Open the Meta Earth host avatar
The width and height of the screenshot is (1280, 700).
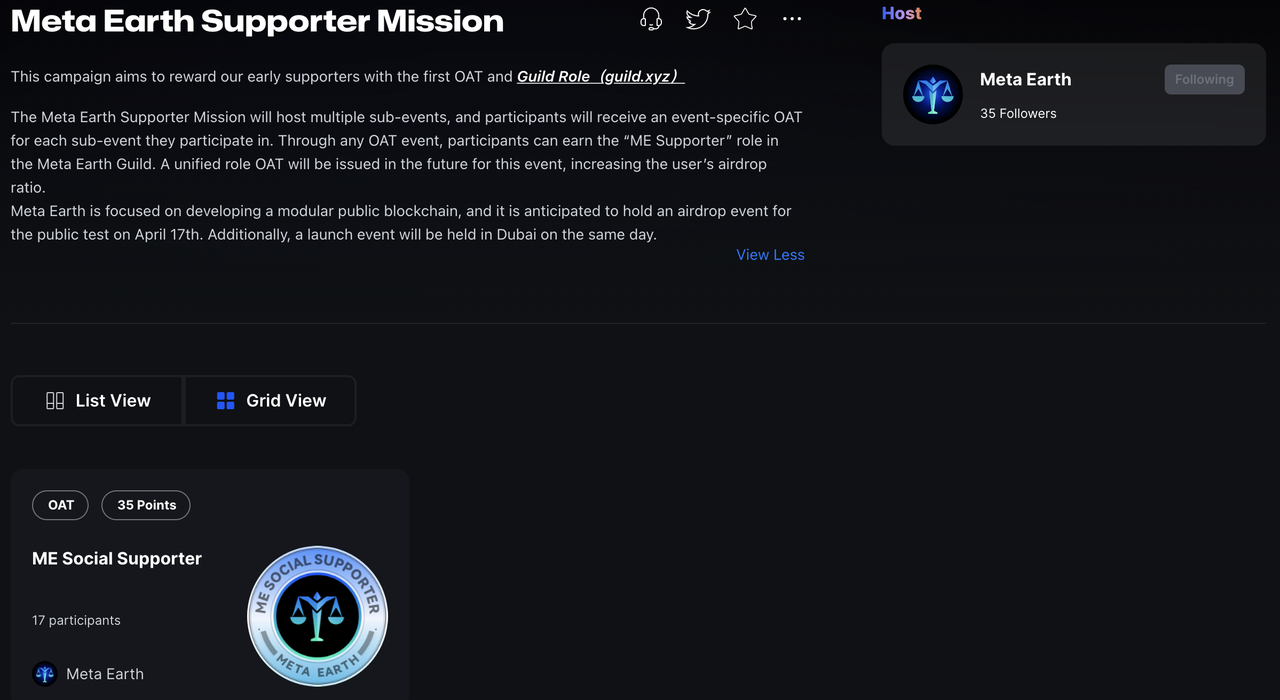click(x=933, y=94)
